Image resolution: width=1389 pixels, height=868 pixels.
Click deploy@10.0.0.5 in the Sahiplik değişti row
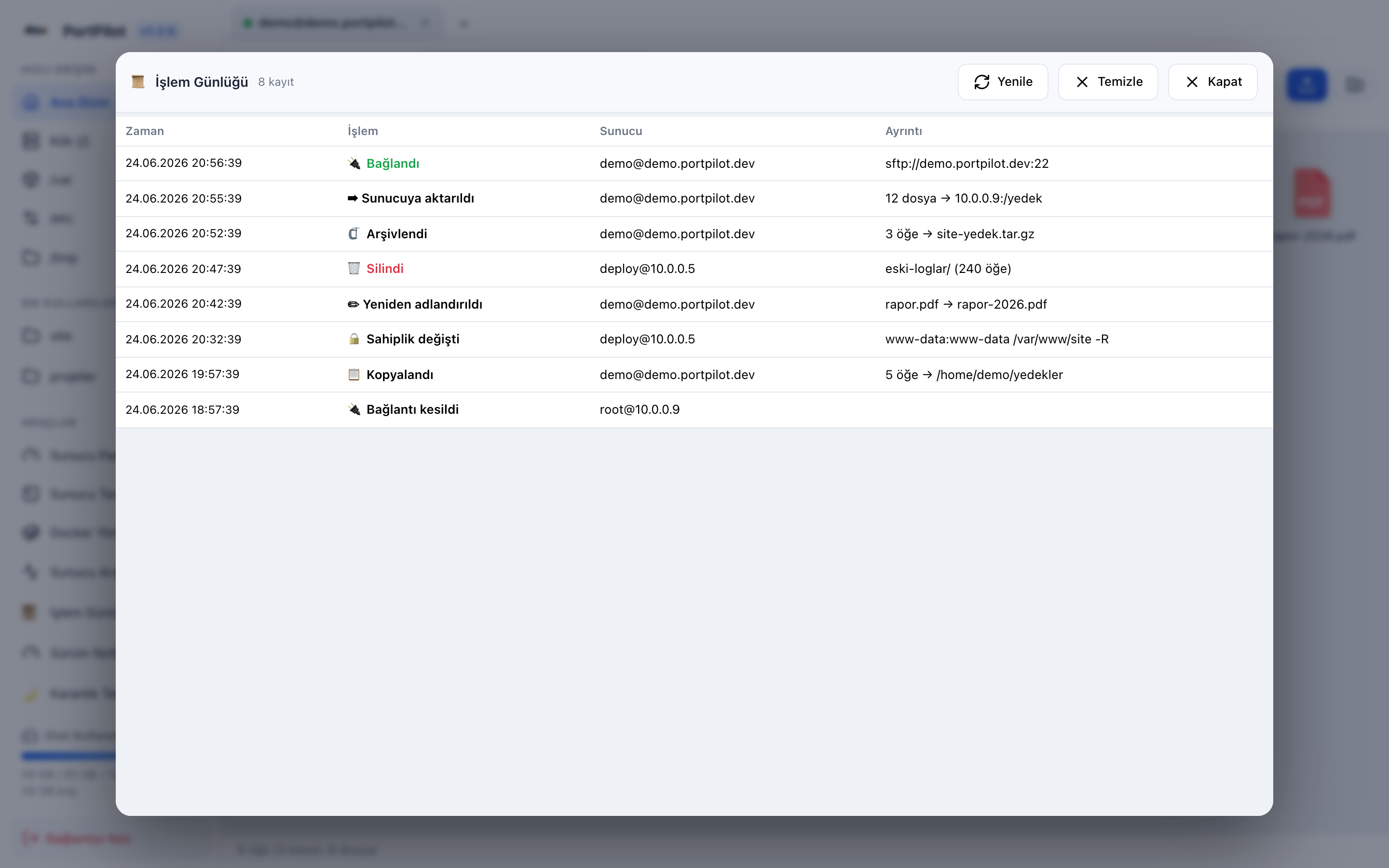[647, 339]
